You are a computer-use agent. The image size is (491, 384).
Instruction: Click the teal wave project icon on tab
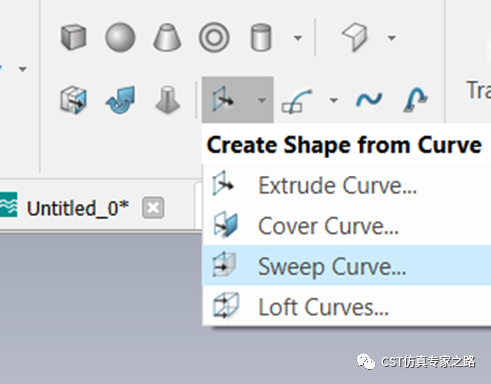coord(8,205)
